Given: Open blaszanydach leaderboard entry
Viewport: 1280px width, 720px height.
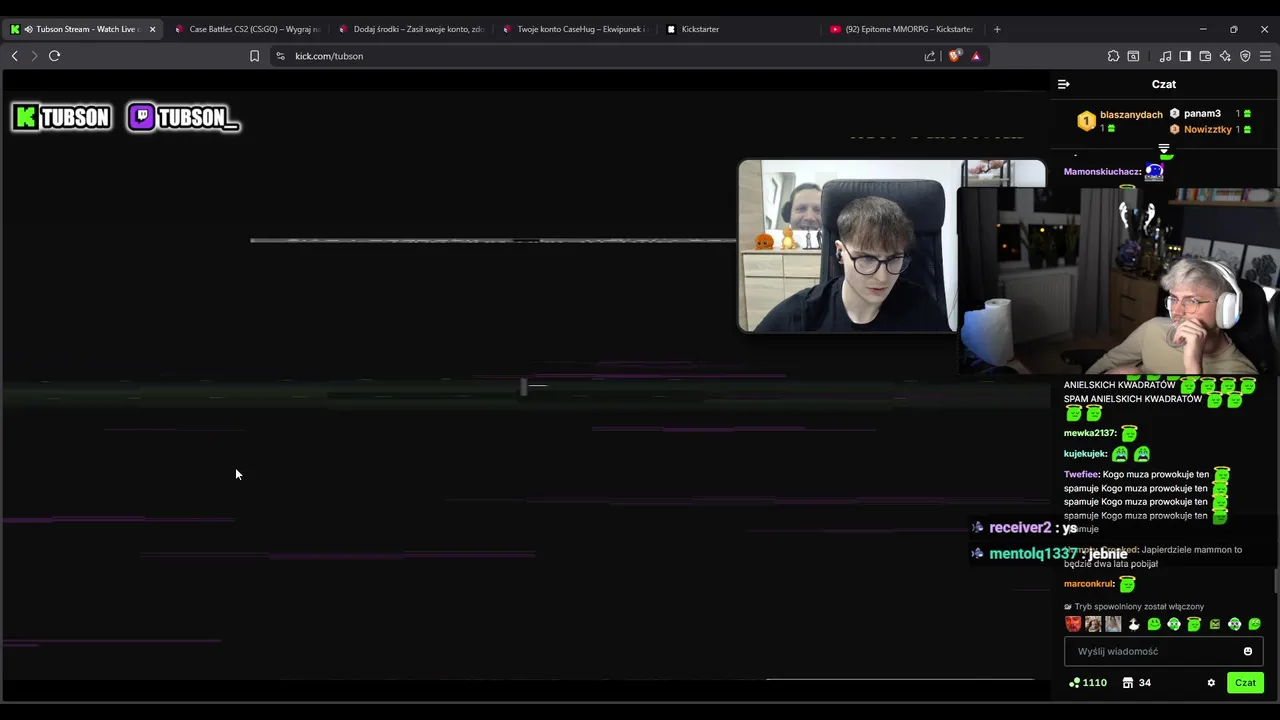Looking at the screenshot, I should pyautogui.click(x=1120, y=121).
